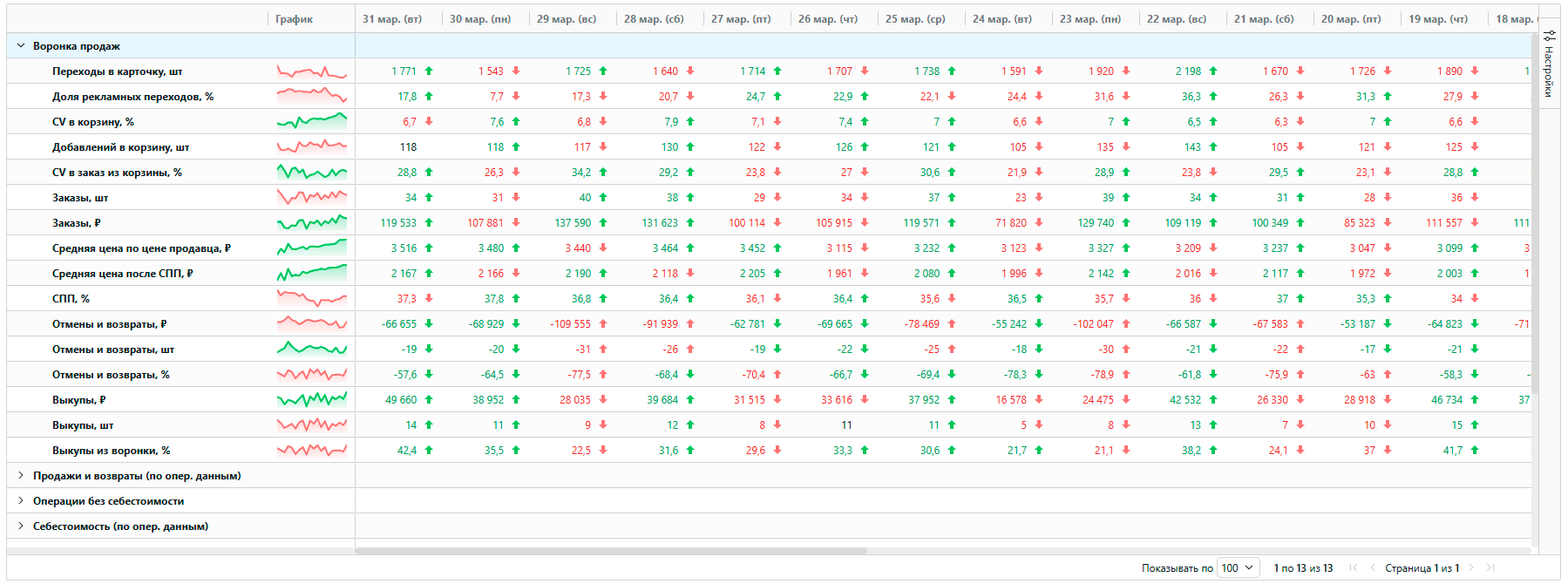Image resolution: width=1568 pixels, height=584 pixels.
Task: Click the СПП, % row label
Action: [x=71, y=299]
